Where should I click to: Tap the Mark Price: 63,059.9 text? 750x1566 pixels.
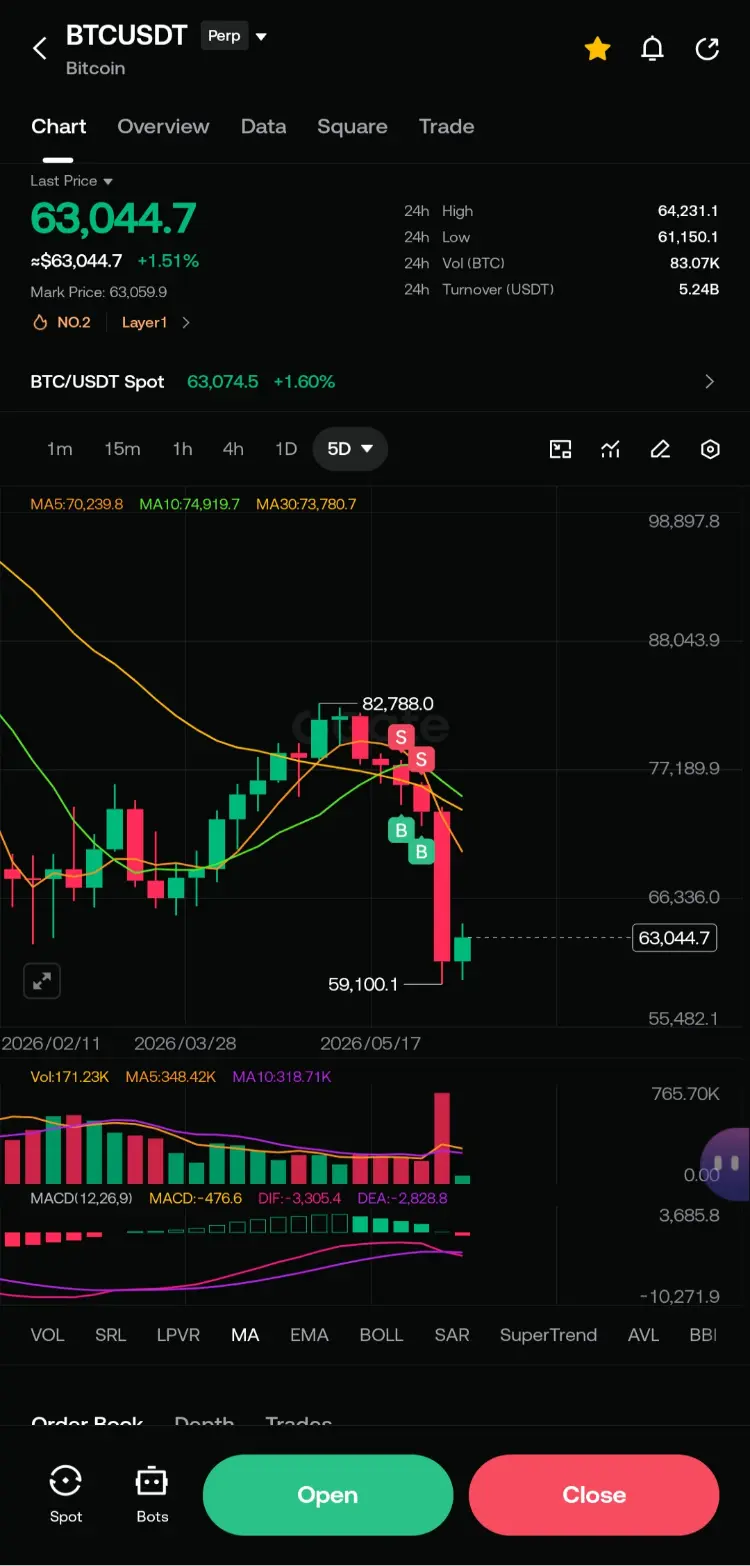pos(99,292)
